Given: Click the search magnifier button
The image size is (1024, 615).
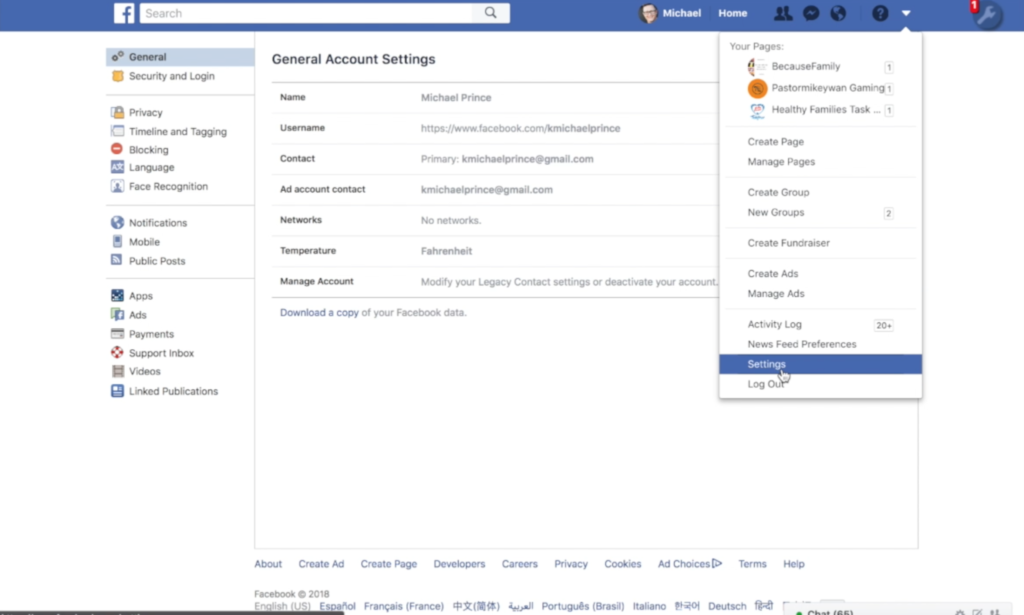Looking at the screenshot, I should click(x=490, y=13).
